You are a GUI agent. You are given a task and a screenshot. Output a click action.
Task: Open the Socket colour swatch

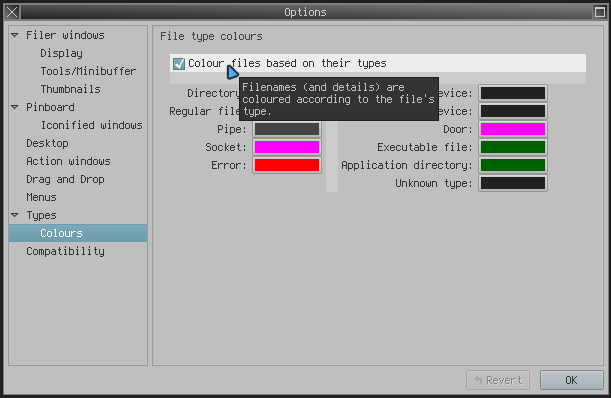click(x=287, y=147)
